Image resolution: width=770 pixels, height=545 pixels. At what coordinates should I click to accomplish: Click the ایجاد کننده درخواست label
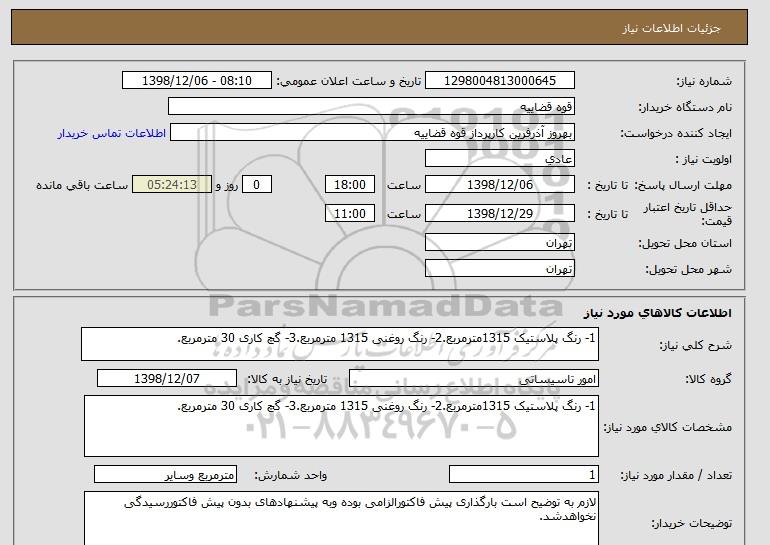(676, 134)
